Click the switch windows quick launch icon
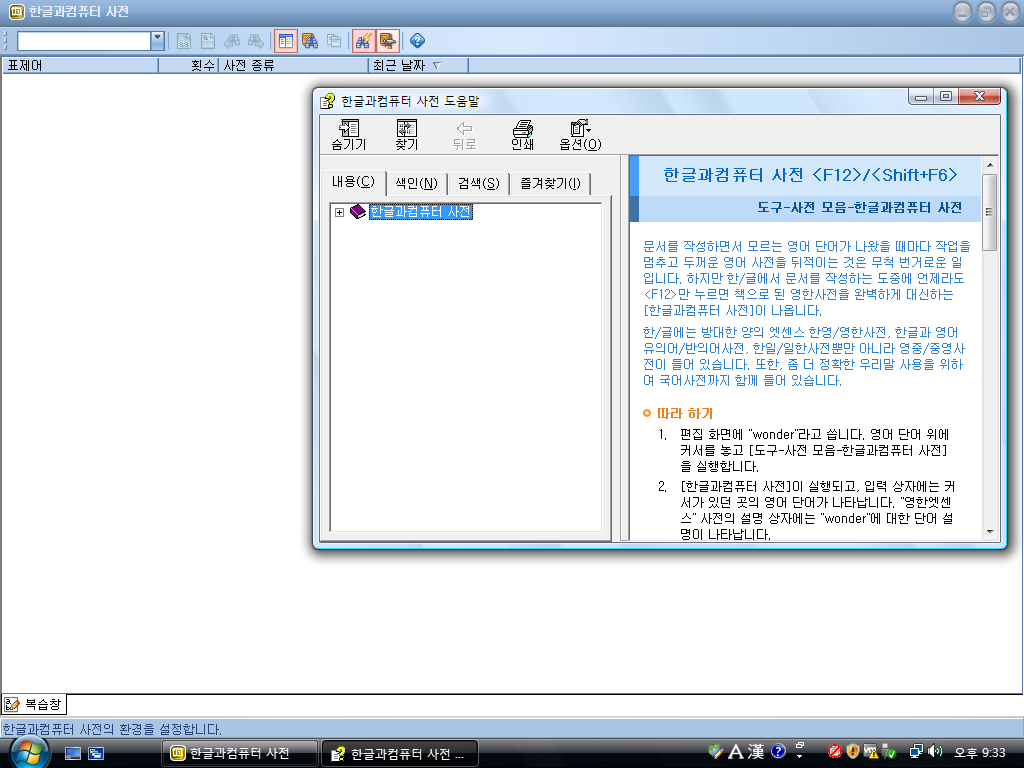The width and height of the screenshot is (1024, 768). (x=96, y=754)
